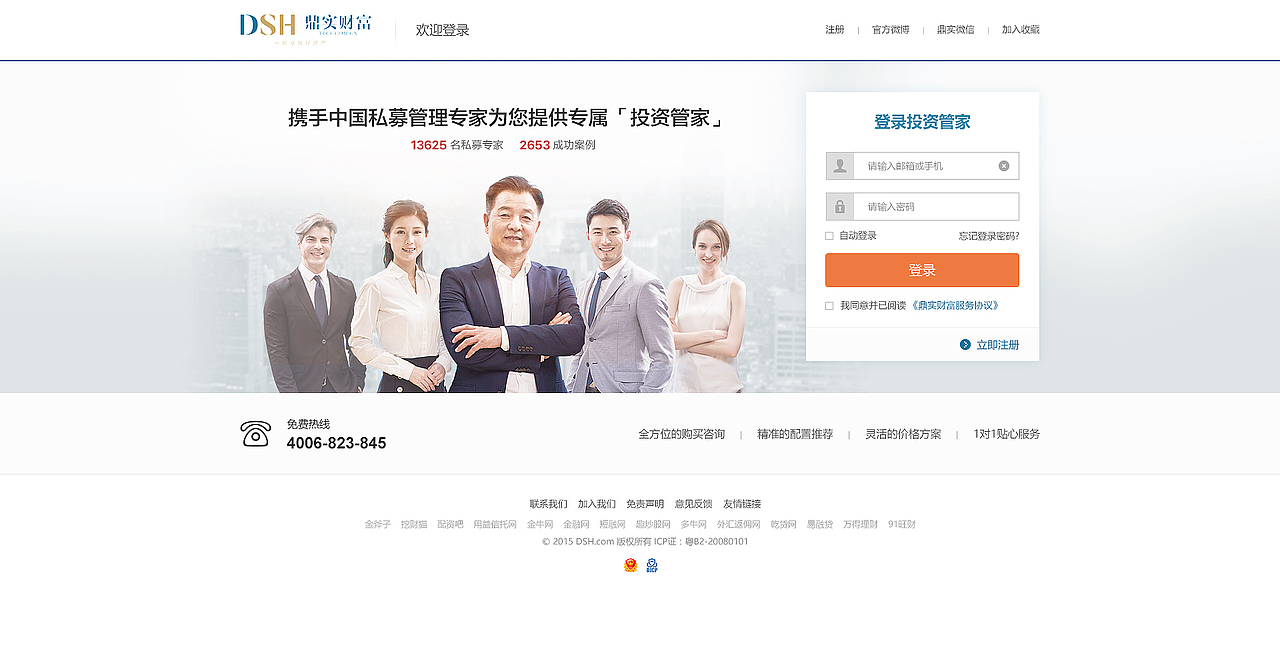Click the copyright ICP证 line
This screenshot has width=1280, height=653.
coord(645,542)
